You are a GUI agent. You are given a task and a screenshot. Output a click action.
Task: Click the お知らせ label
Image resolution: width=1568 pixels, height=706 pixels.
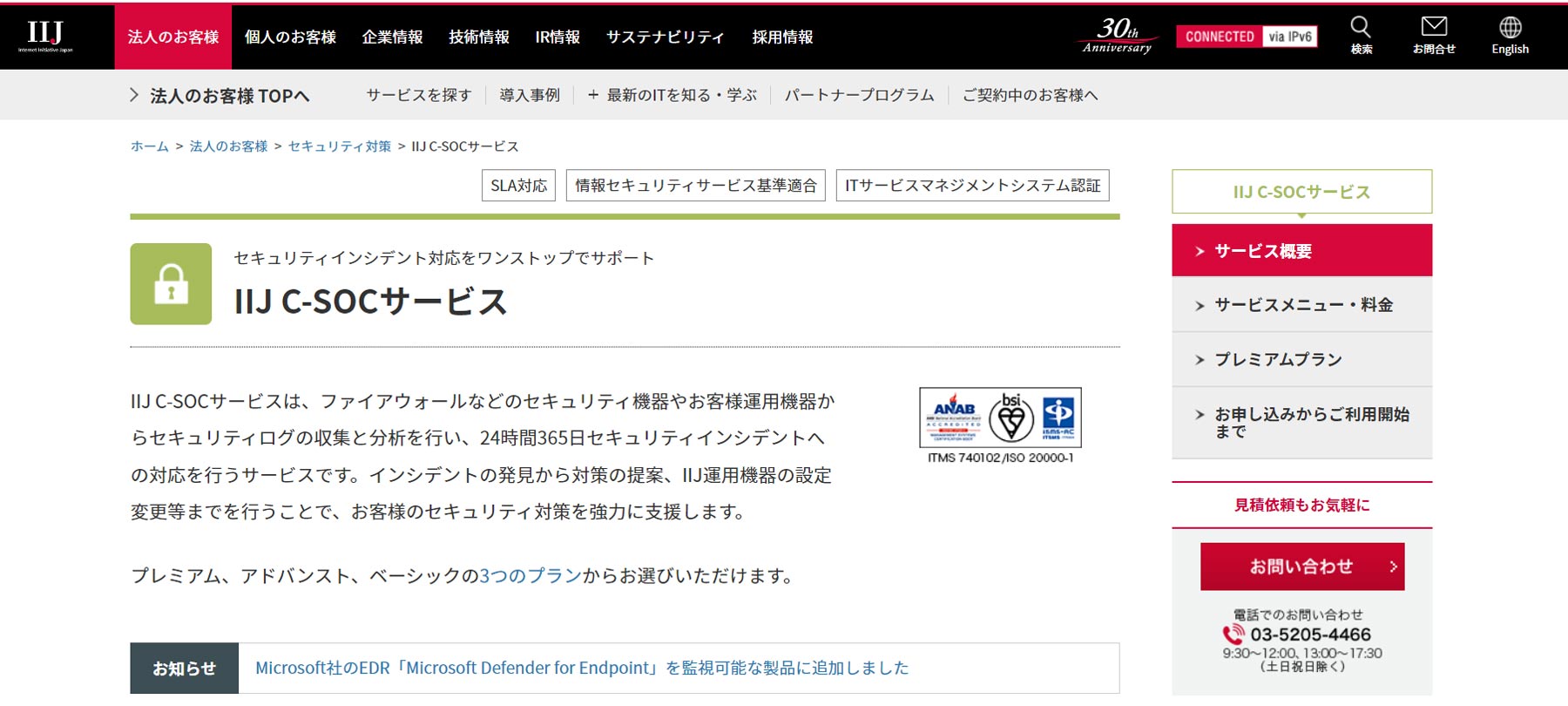[x=184, y=669]
